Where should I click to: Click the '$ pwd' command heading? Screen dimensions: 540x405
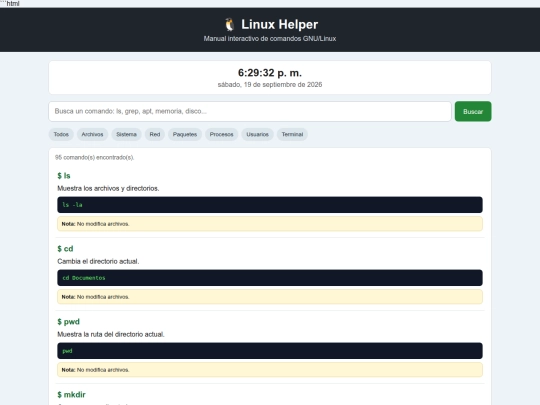68,322
